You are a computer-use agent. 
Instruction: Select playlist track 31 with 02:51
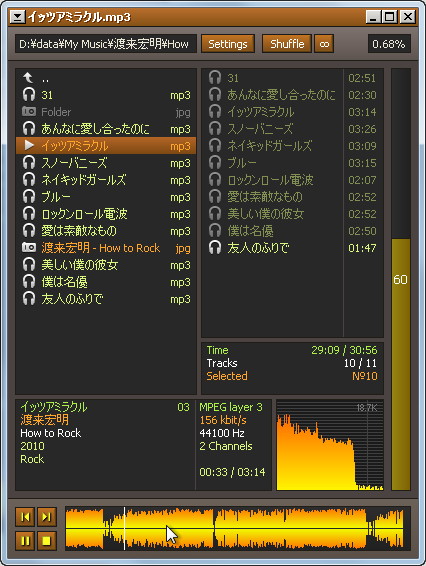(292, 78)
